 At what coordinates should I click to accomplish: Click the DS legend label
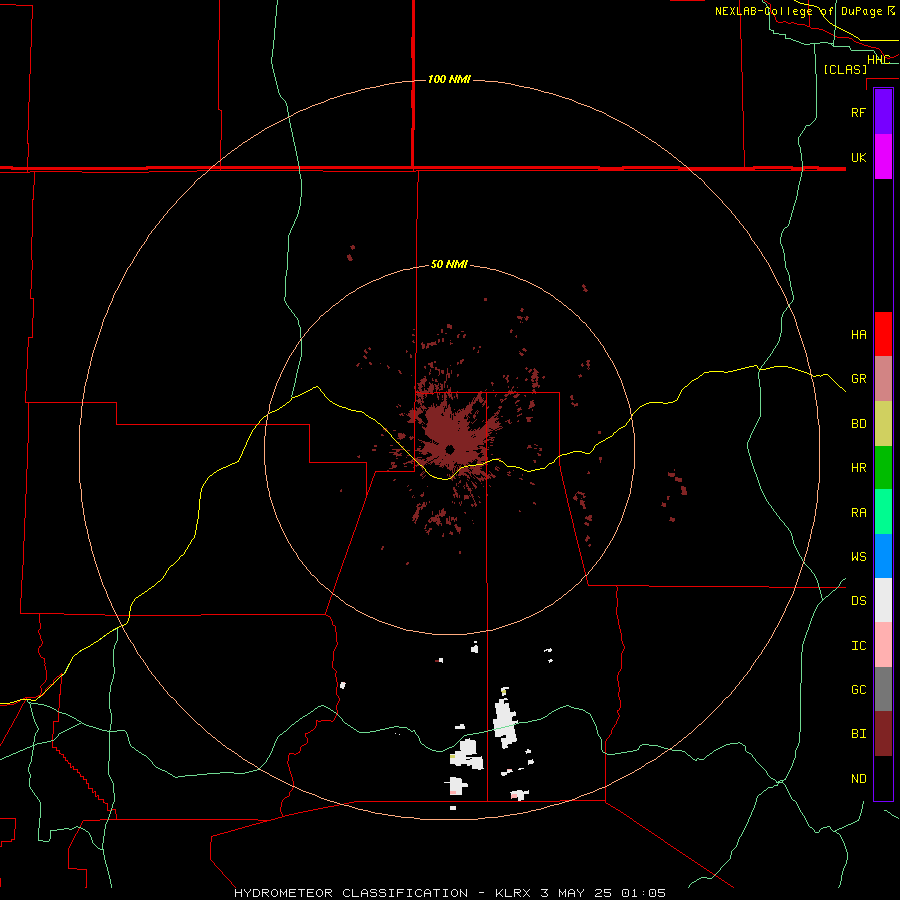[858, 601]
